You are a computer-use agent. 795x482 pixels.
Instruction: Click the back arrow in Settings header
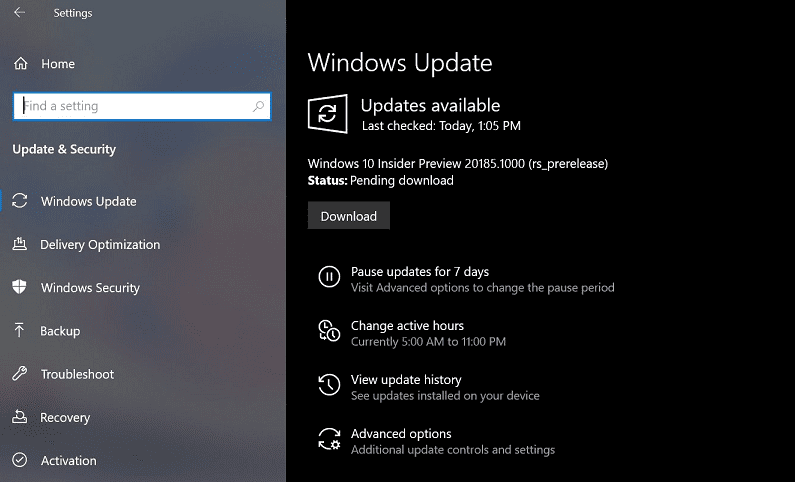point(19,12)
